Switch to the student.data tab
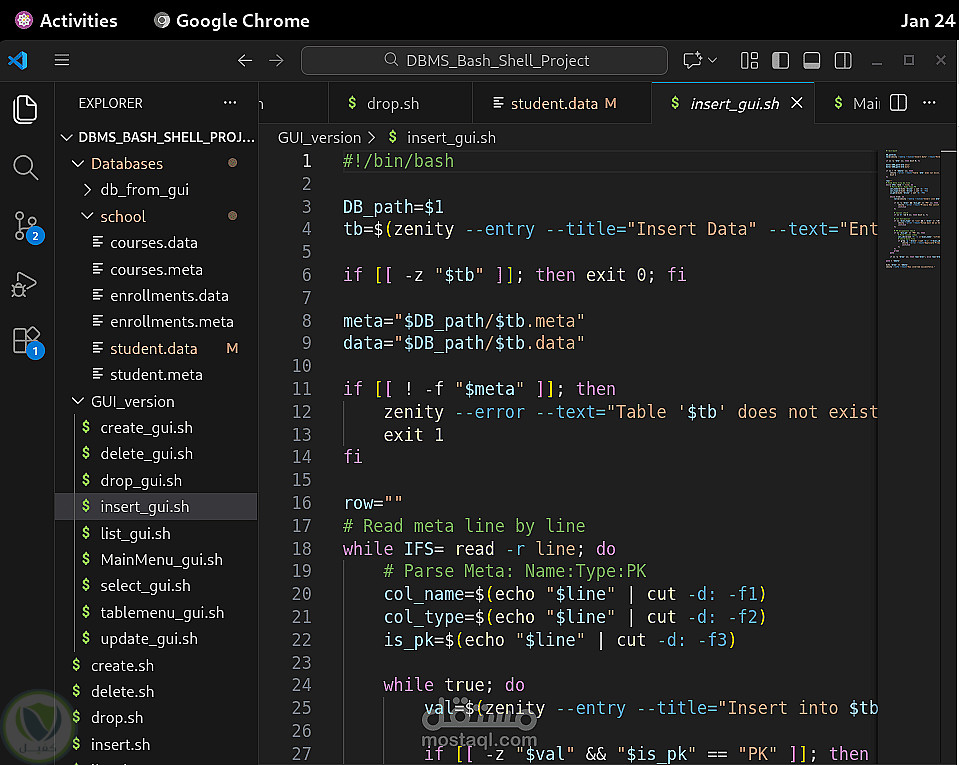The width and height of the screenshot is (959, 765). point(553,103)
